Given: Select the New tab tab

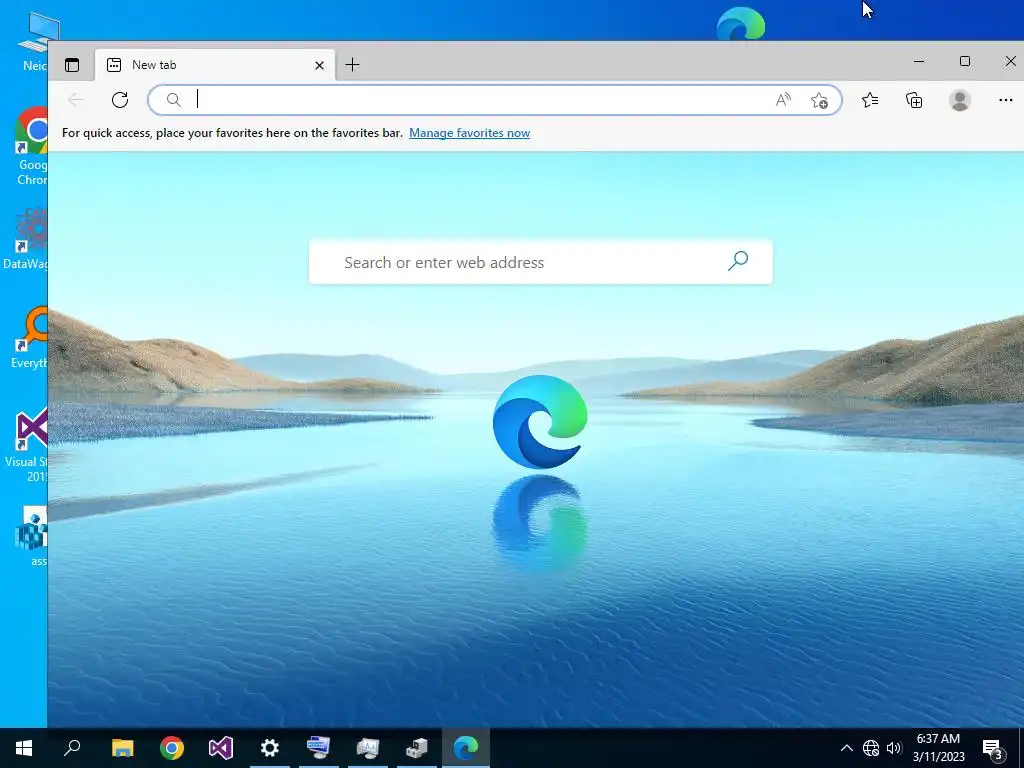Looking at the screenshot, I should [x=215, y=65].
